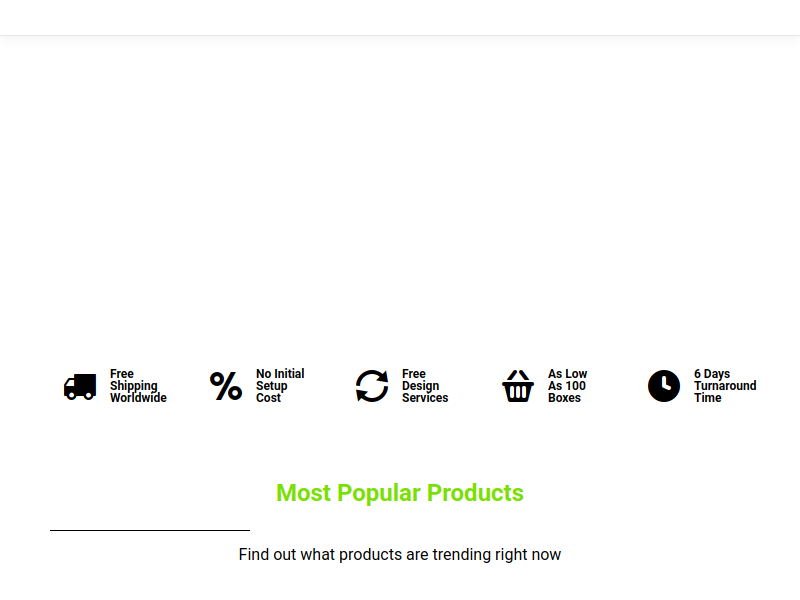Click the word Popular in green heading
The height and width of the screenshot is (600, 800).
click(379, 493)
